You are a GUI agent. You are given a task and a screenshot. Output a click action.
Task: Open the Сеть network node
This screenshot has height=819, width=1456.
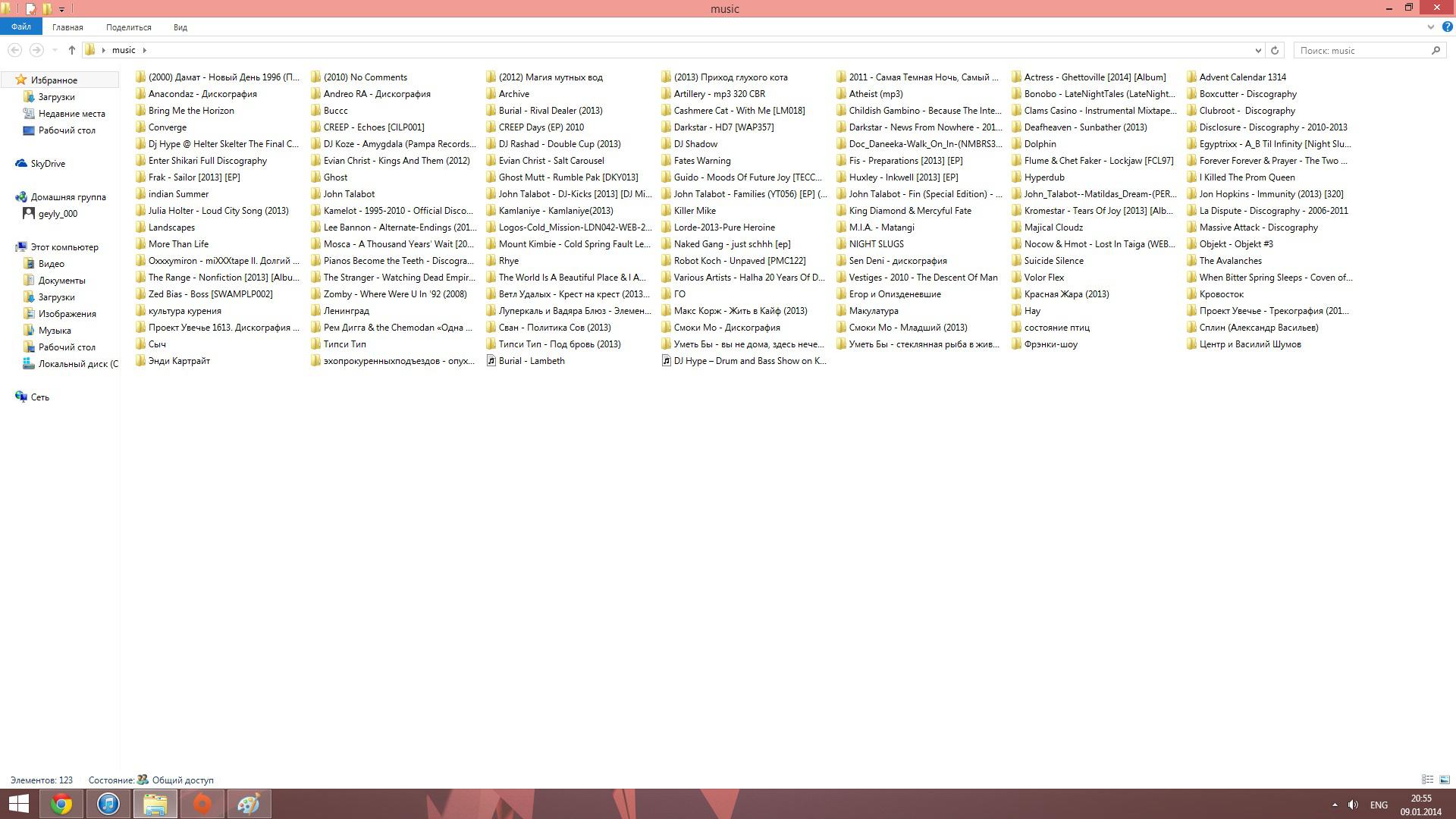pyautogui.click(x=32, y=397)
